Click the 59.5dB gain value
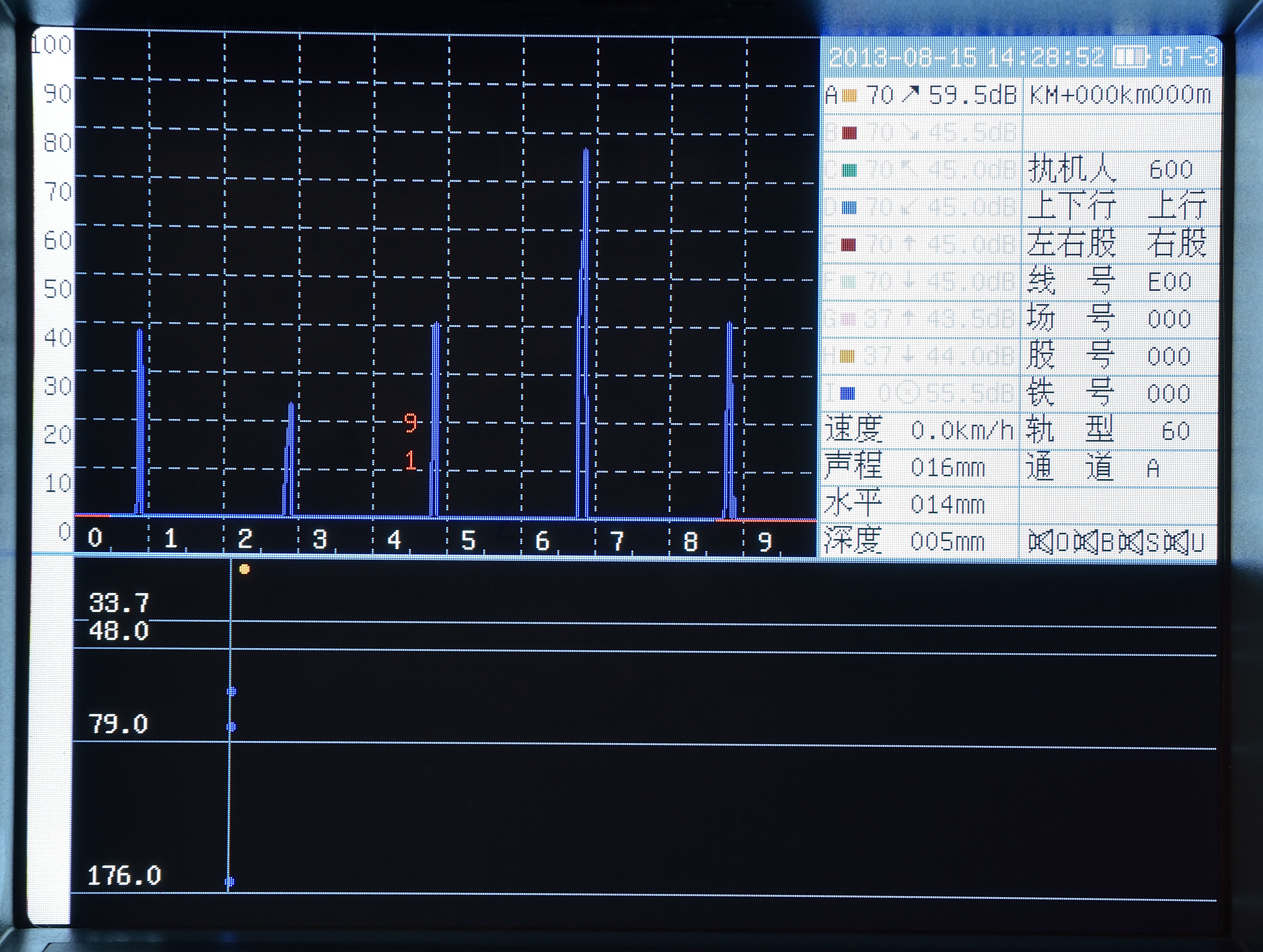 tap(972, 95)
